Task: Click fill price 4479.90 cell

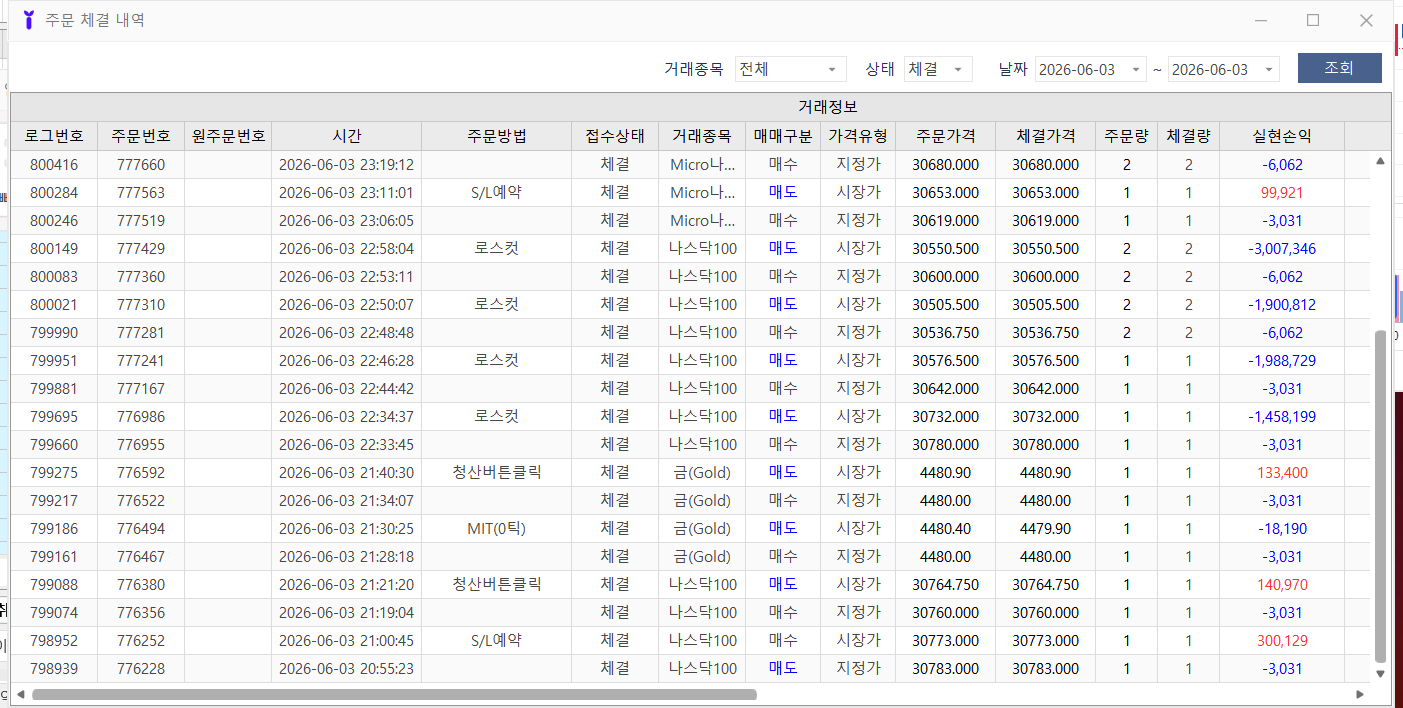Action: pos(1046,529)
